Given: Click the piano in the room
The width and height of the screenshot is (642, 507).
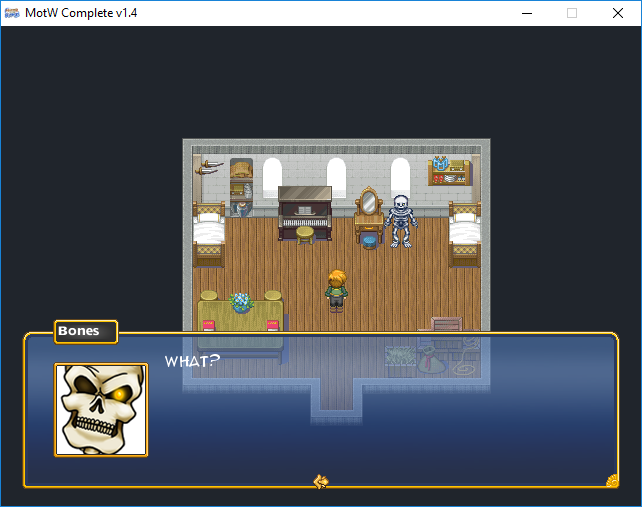Looking at the screenshot, I should point(305,213).
